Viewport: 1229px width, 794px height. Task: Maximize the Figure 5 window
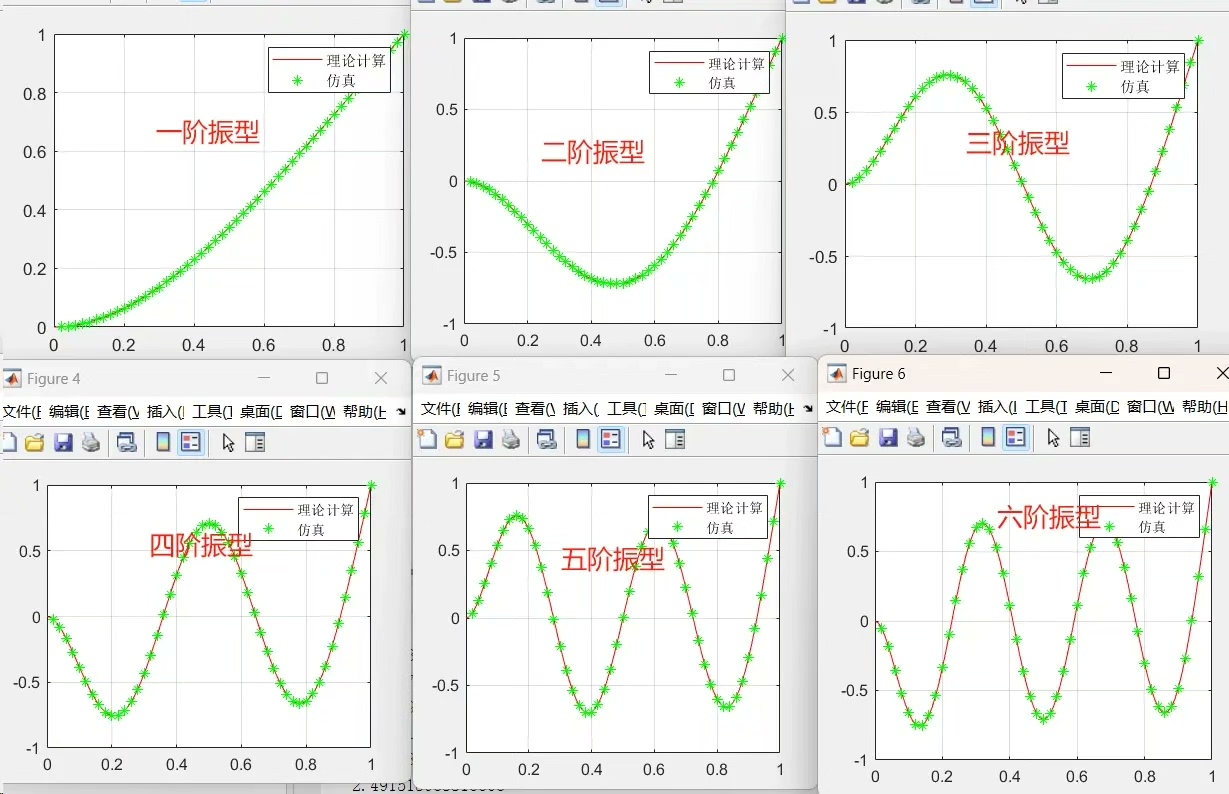(729, 375)
